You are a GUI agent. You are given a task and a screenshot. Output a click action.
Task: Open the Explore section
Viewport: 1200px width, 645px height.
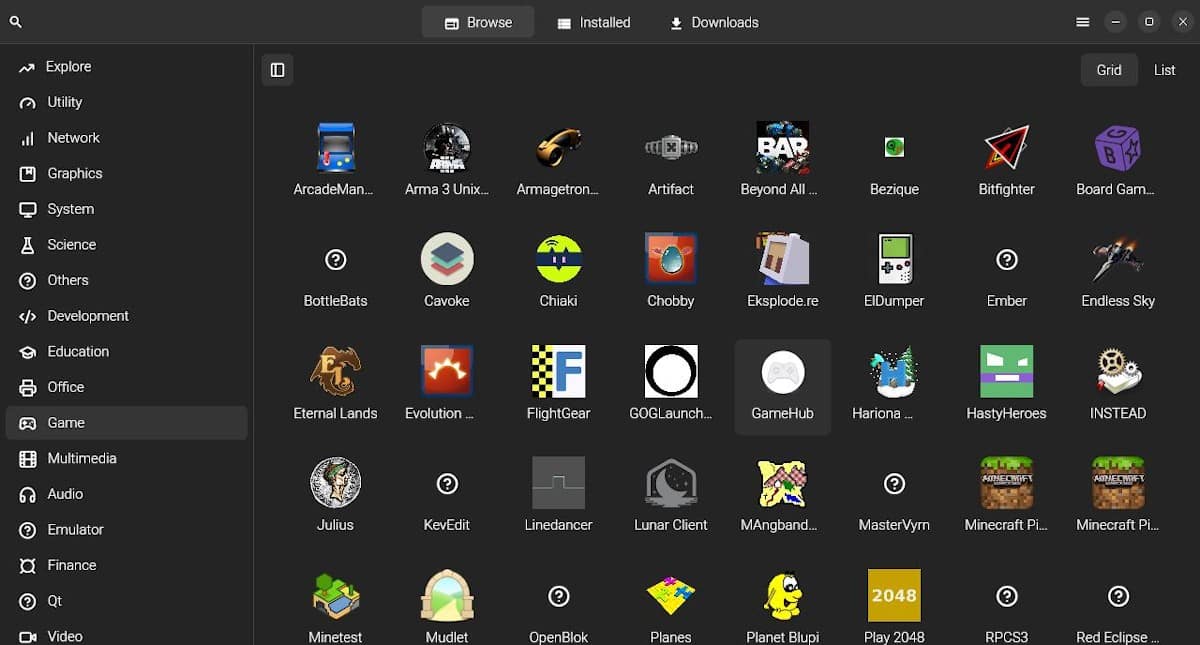[68, 67]
